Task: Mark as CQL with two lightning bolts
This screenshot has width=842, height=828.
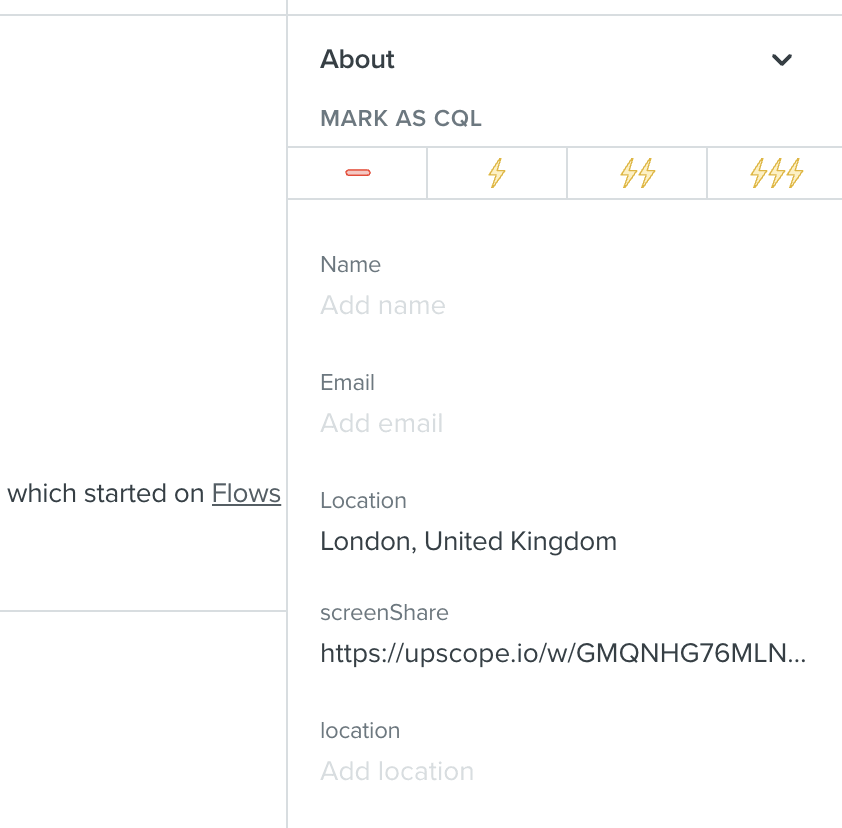Action: point(637,172)
